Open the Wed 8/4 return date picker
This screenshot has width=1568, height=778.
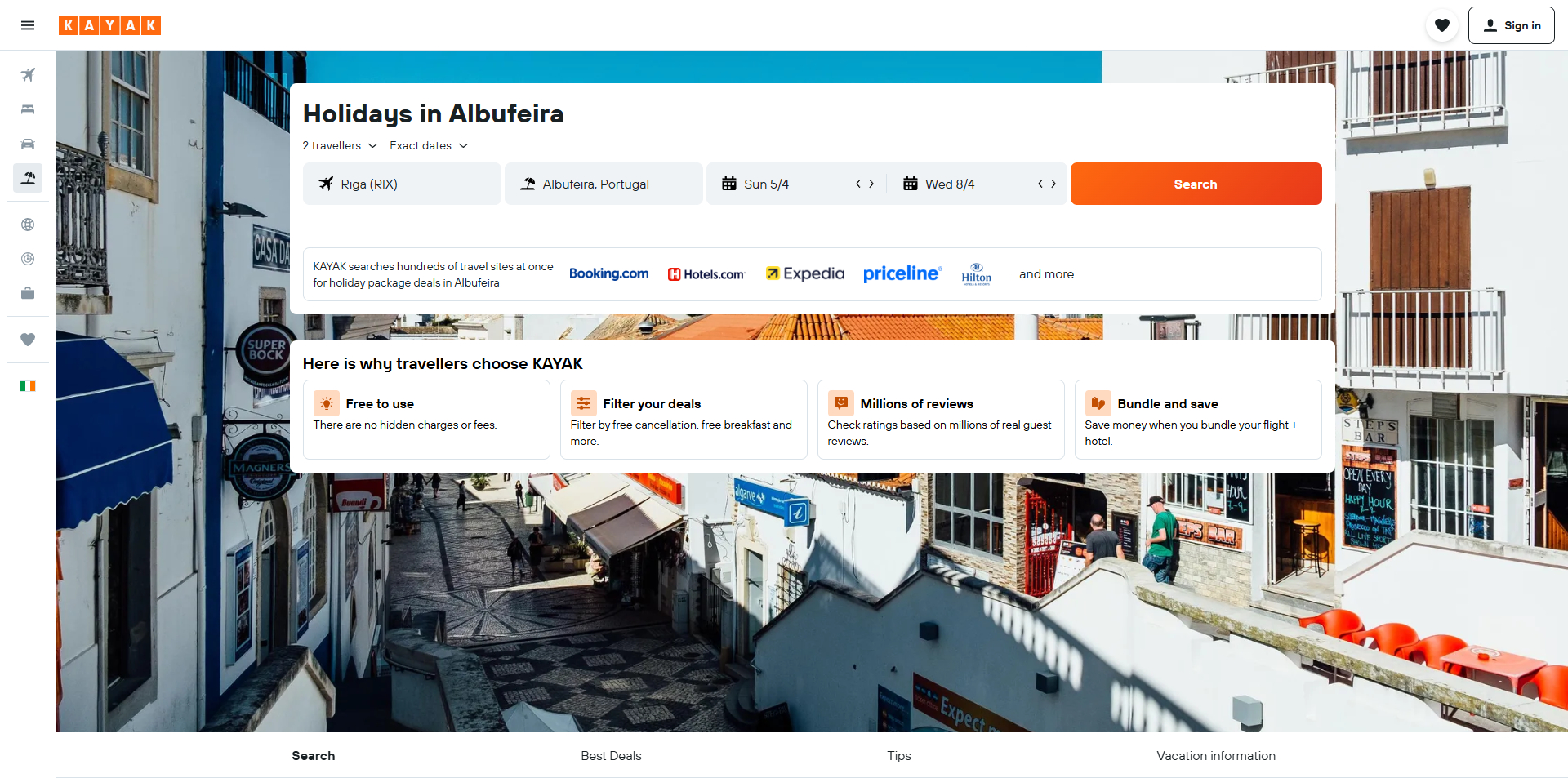pos(950,184)
